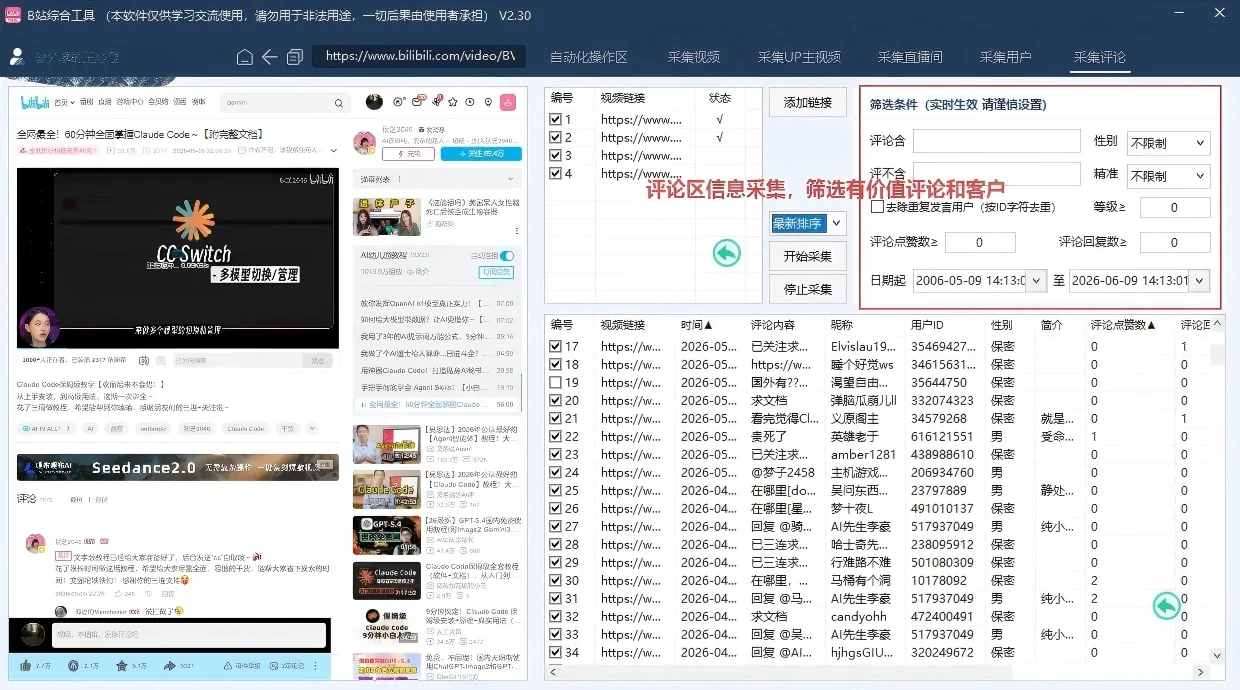Image resolution: width=1240 pixels, height=690 pixels.
Task: Click the 订阅合集 button
Action: click(x=497, y=272)
